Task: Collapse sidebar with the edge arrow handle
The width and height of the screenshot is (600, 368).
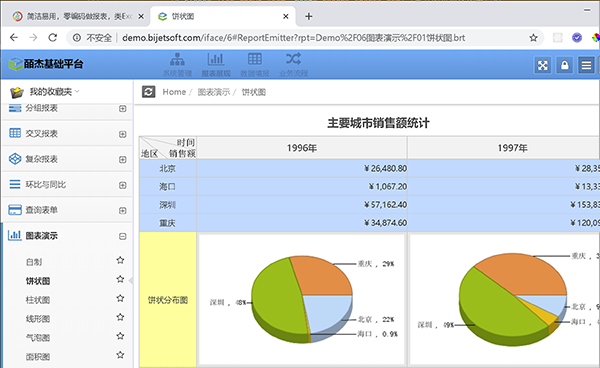Action: (130, 280)
